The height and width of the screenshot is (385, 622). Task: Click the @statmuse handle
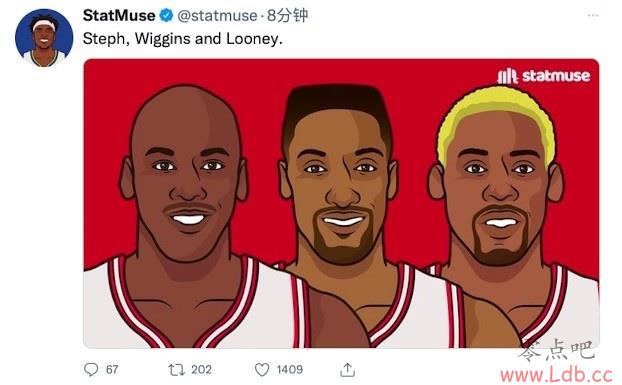tap(217, 15)
